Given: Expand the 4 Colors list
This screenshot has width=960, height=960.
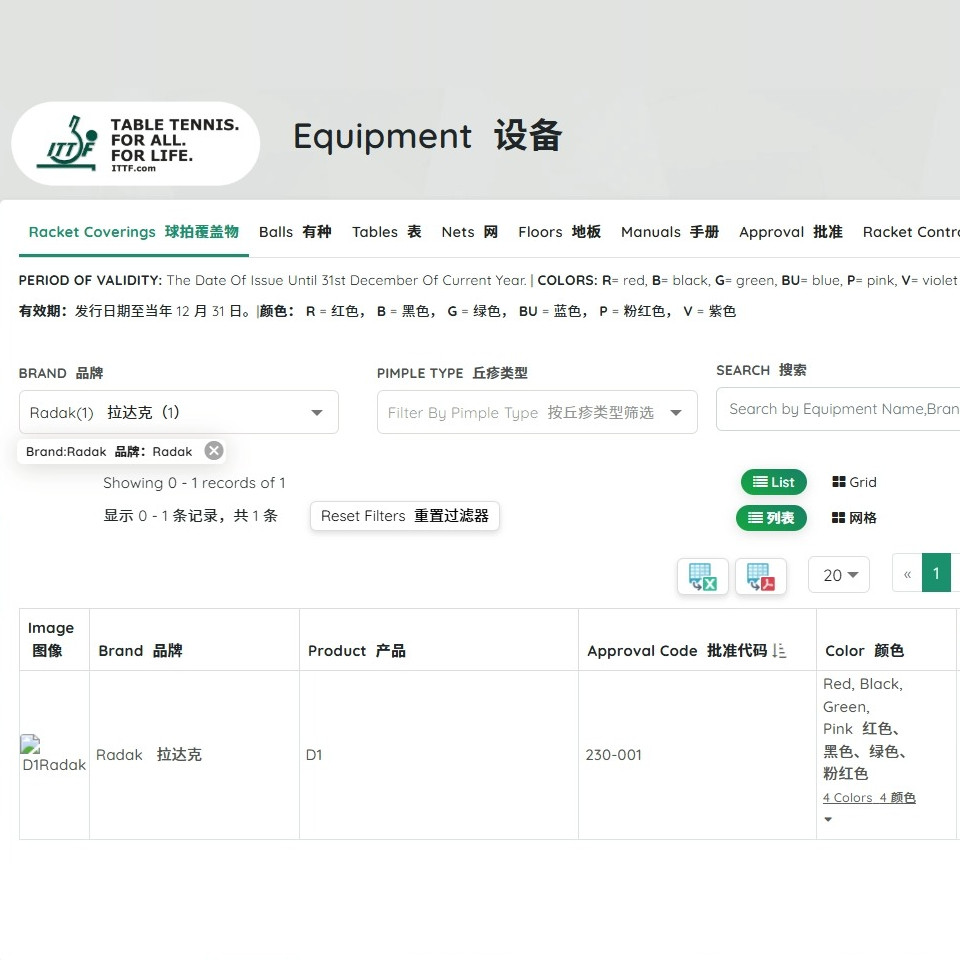Looking at the screenshot, I should pyautogui.click(x=828, y=819).
